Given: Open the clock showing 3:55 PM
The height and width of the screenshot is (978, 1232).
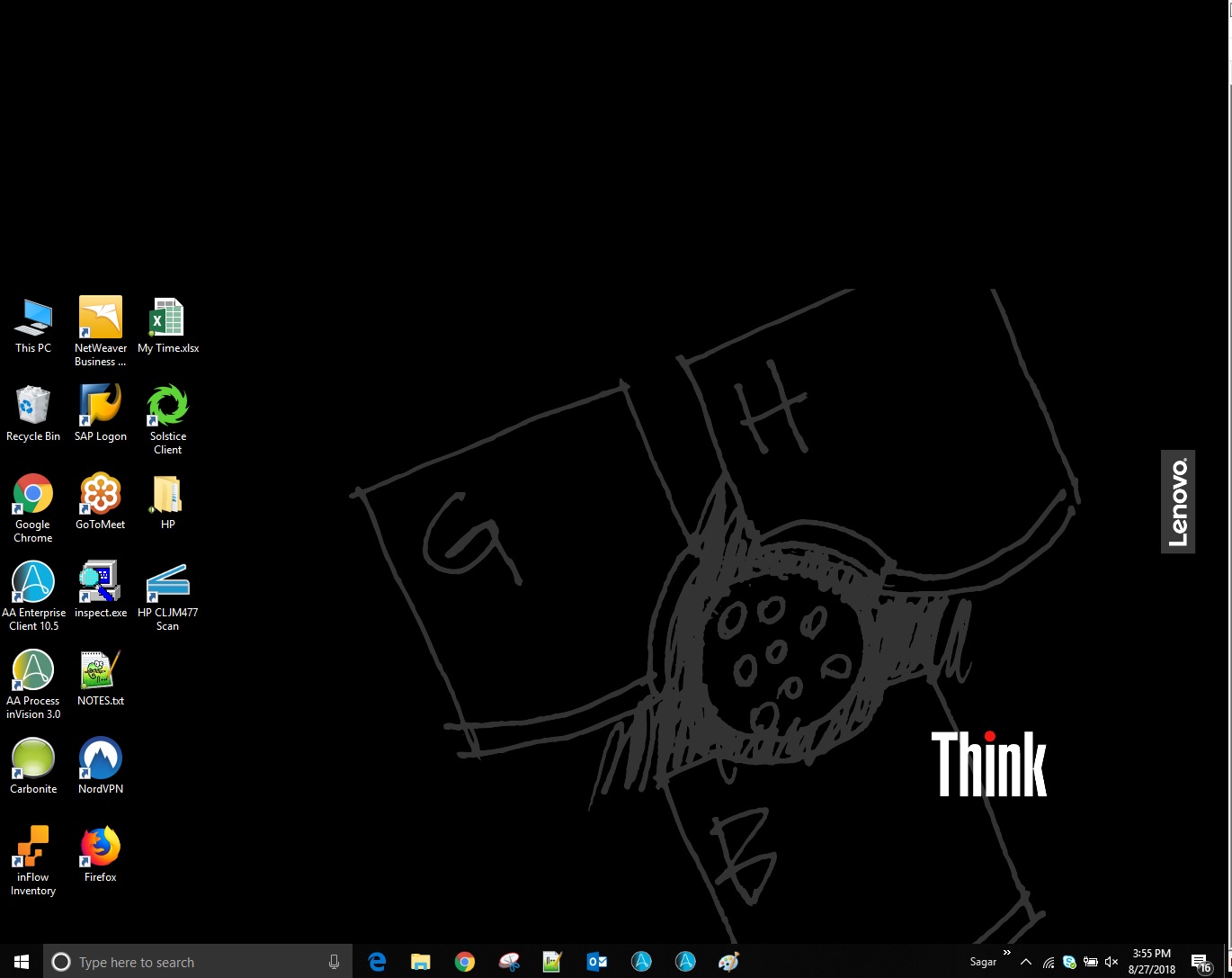Looking at the screenshot, I should [x=1152, y=962].
